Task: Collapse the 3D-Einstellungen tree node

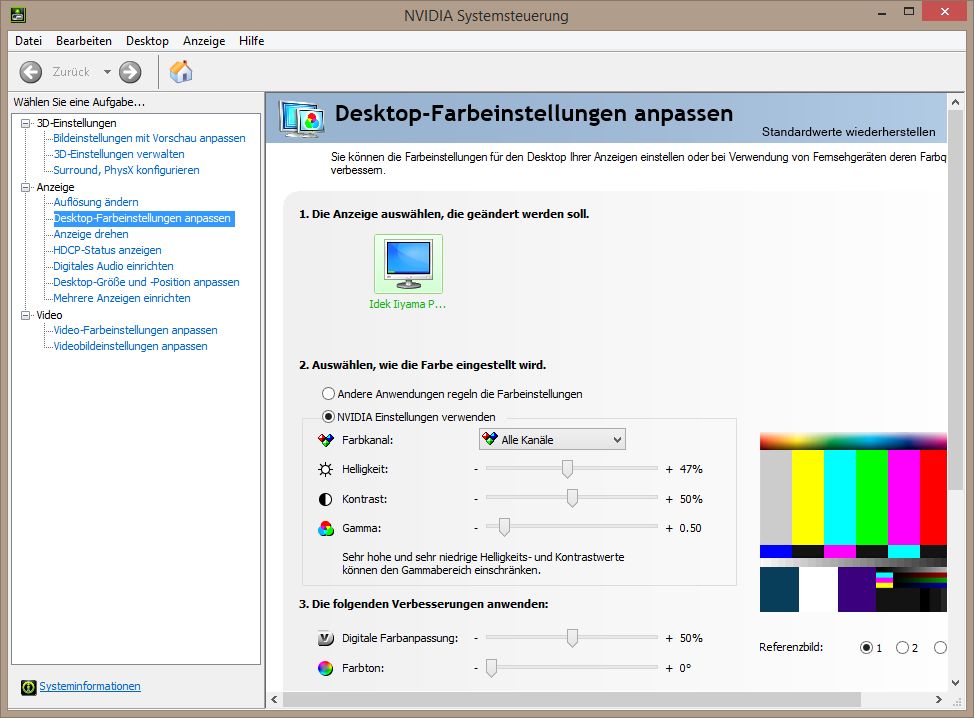Action: point(25,123)
